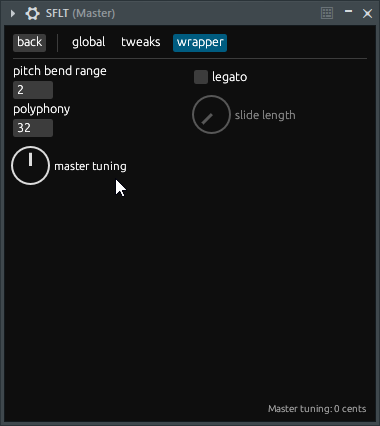Close the SFLT plugin window
The width and height of the screenshot is (380, 426).
pyautogui.click(x=367, y=14)
